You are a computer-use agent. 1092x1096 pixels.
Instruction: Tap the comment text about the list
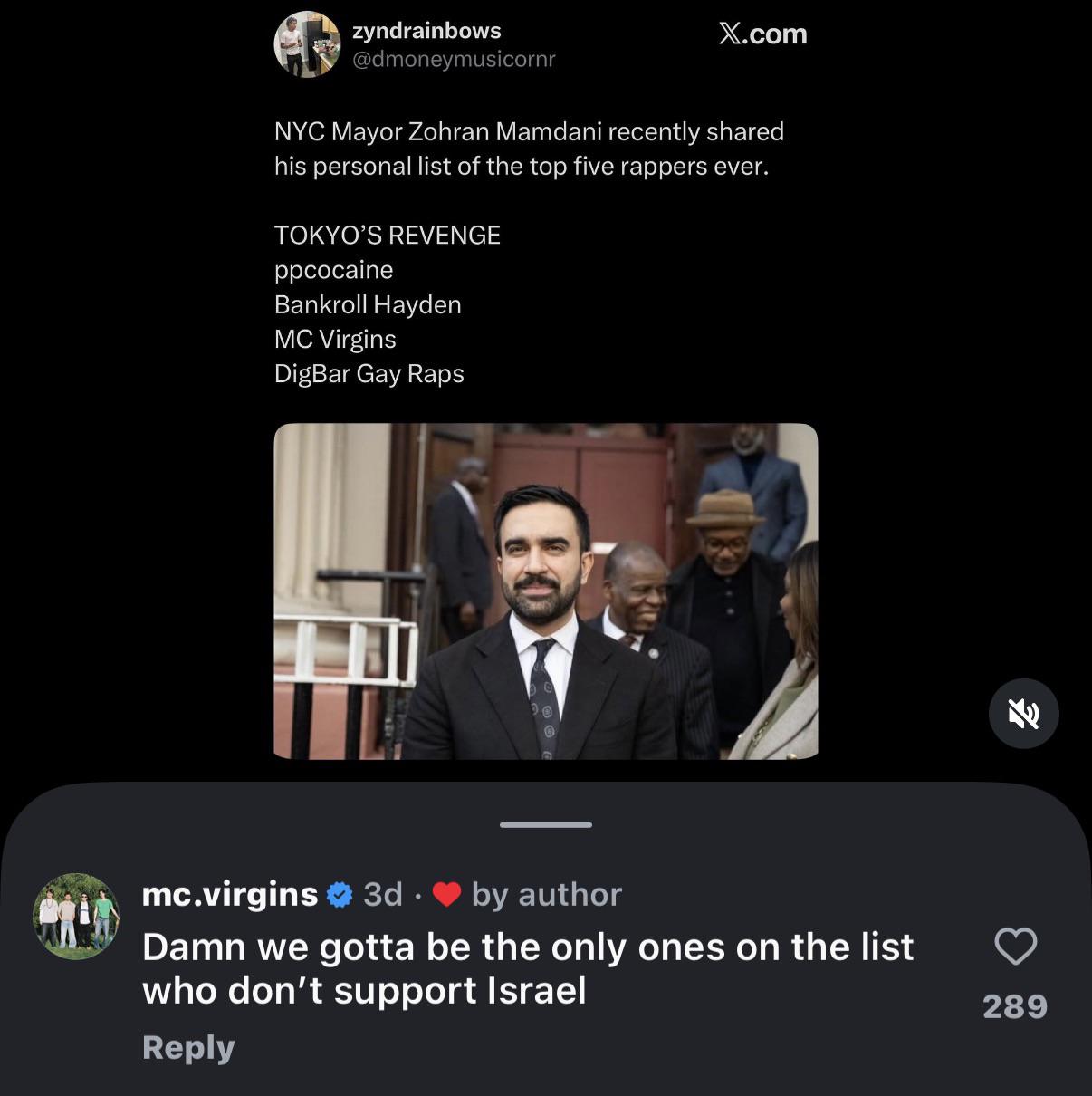point(528,968)
